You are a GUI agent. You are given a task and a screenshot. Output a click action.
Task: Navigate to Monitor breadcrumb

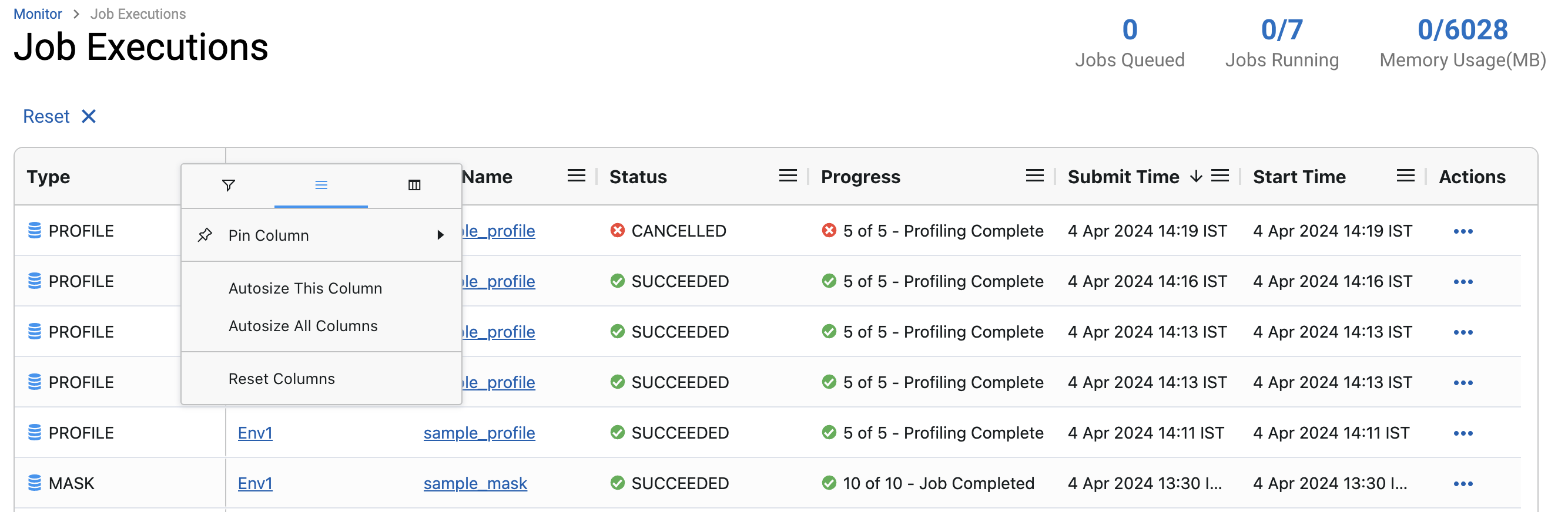tap(38, 14)
